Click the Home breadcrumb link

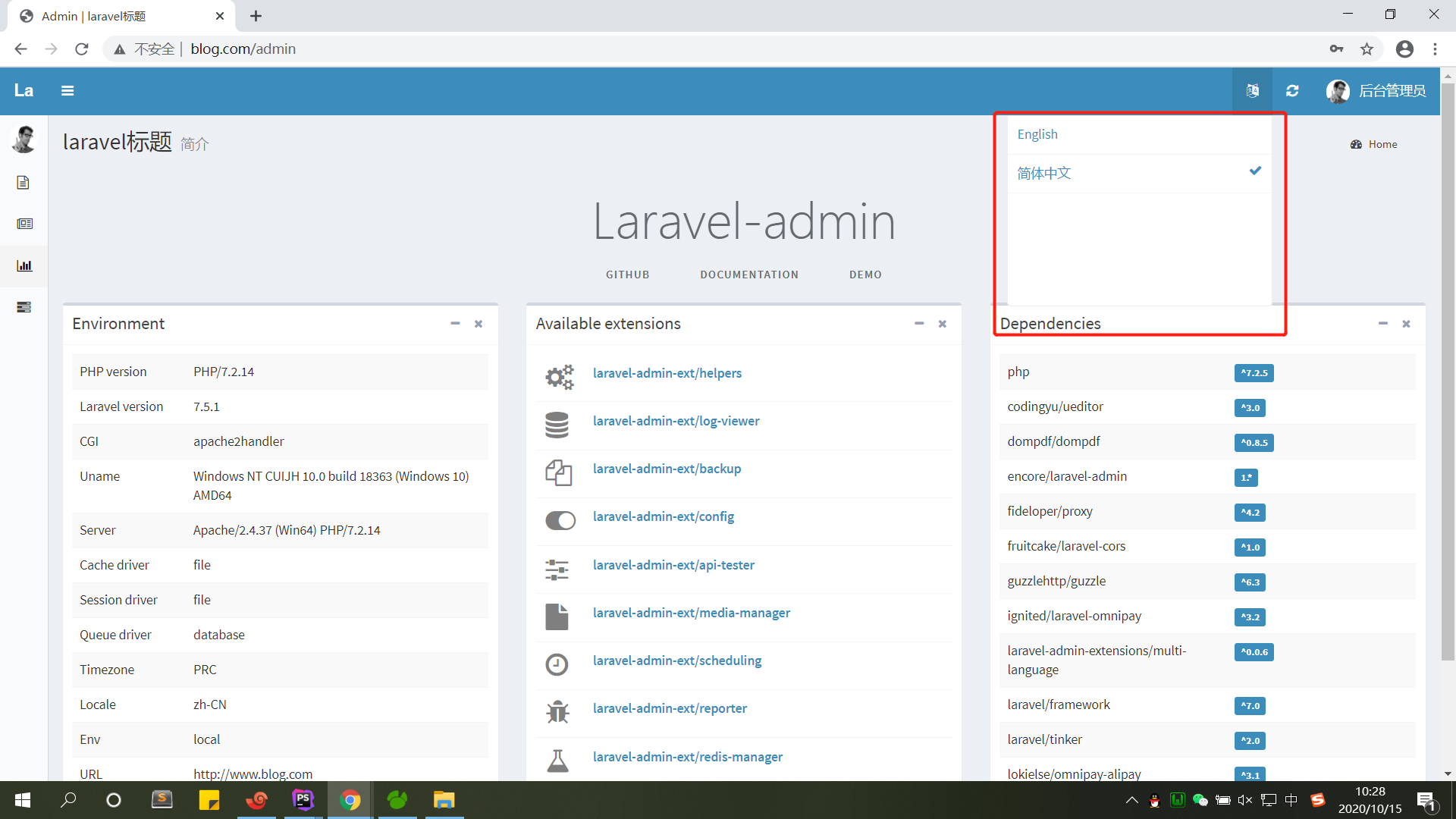(x=1373, y=144)
